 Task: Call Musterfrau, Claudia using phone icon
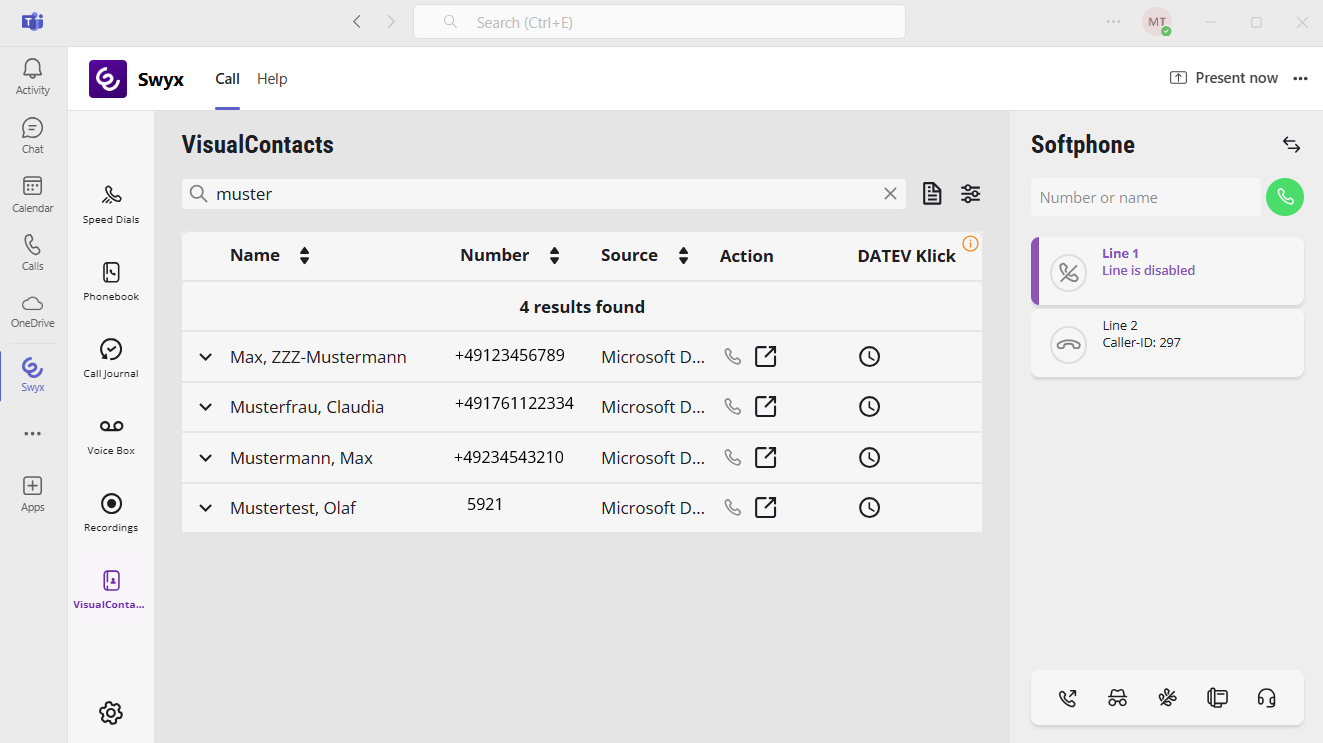(733, 407)
